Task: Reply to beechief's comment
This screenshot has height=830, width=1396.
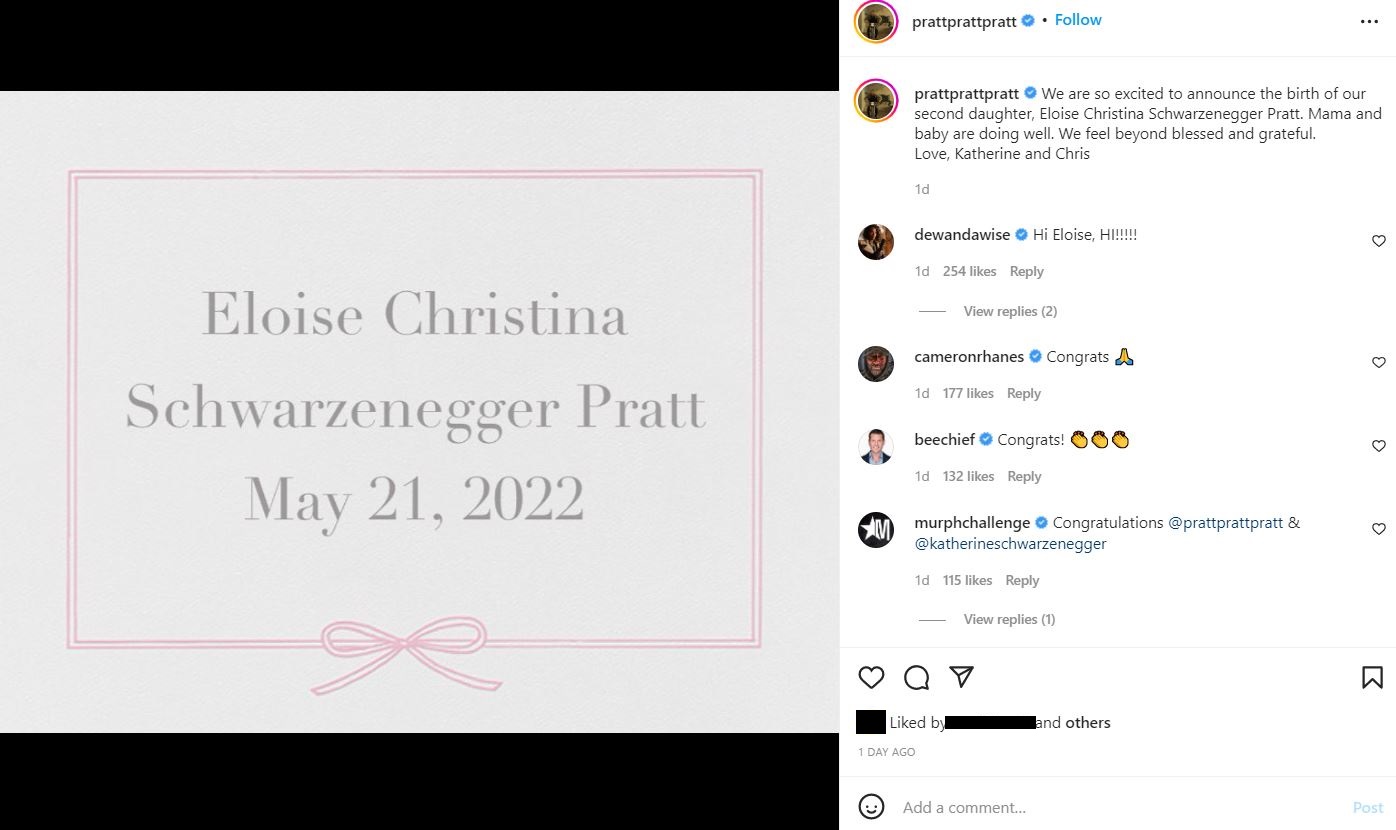Action: pos(1024,476)
